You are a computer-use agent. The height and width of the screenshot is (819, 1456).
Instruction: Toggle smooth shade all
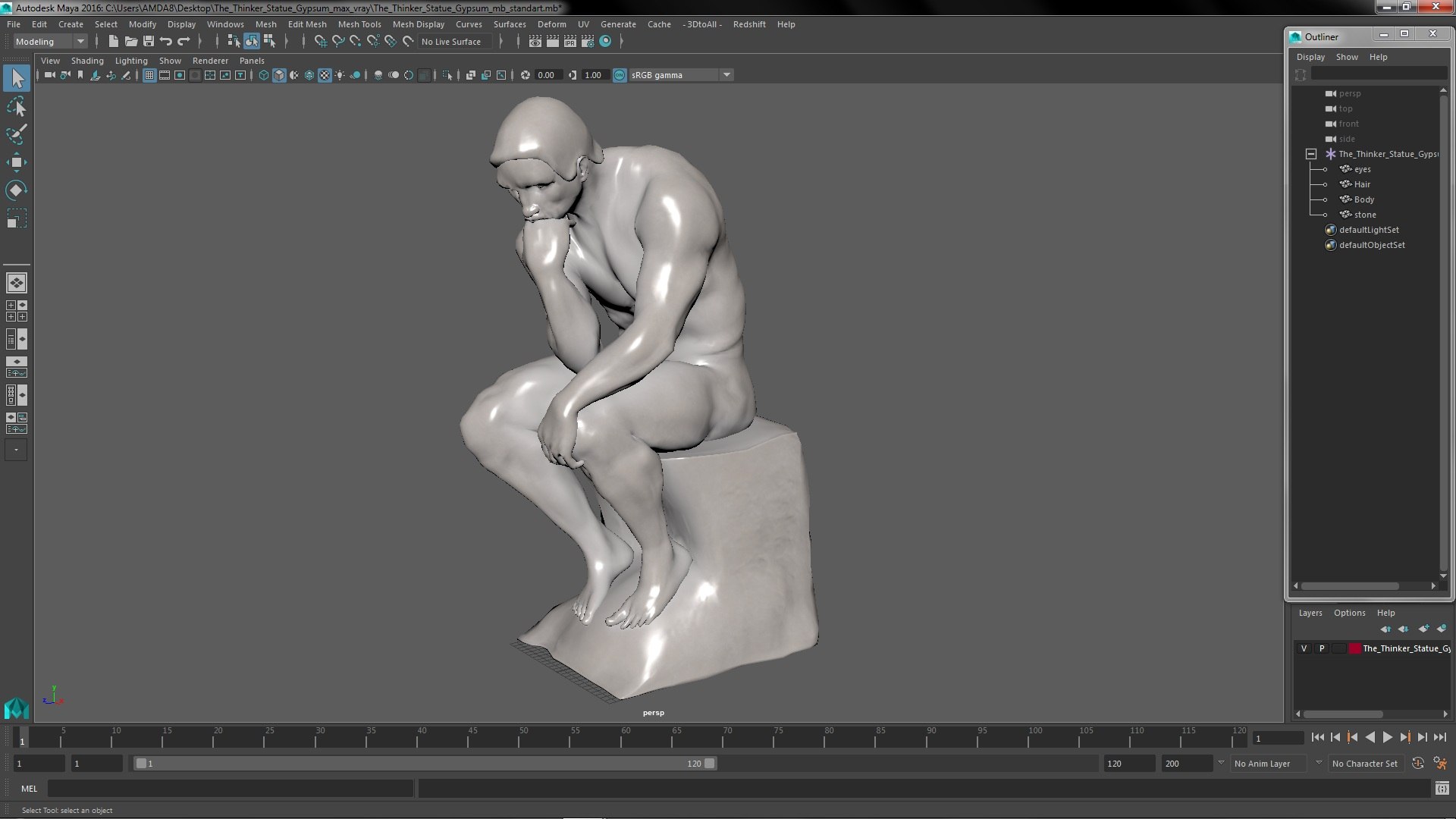click(279, 75)
